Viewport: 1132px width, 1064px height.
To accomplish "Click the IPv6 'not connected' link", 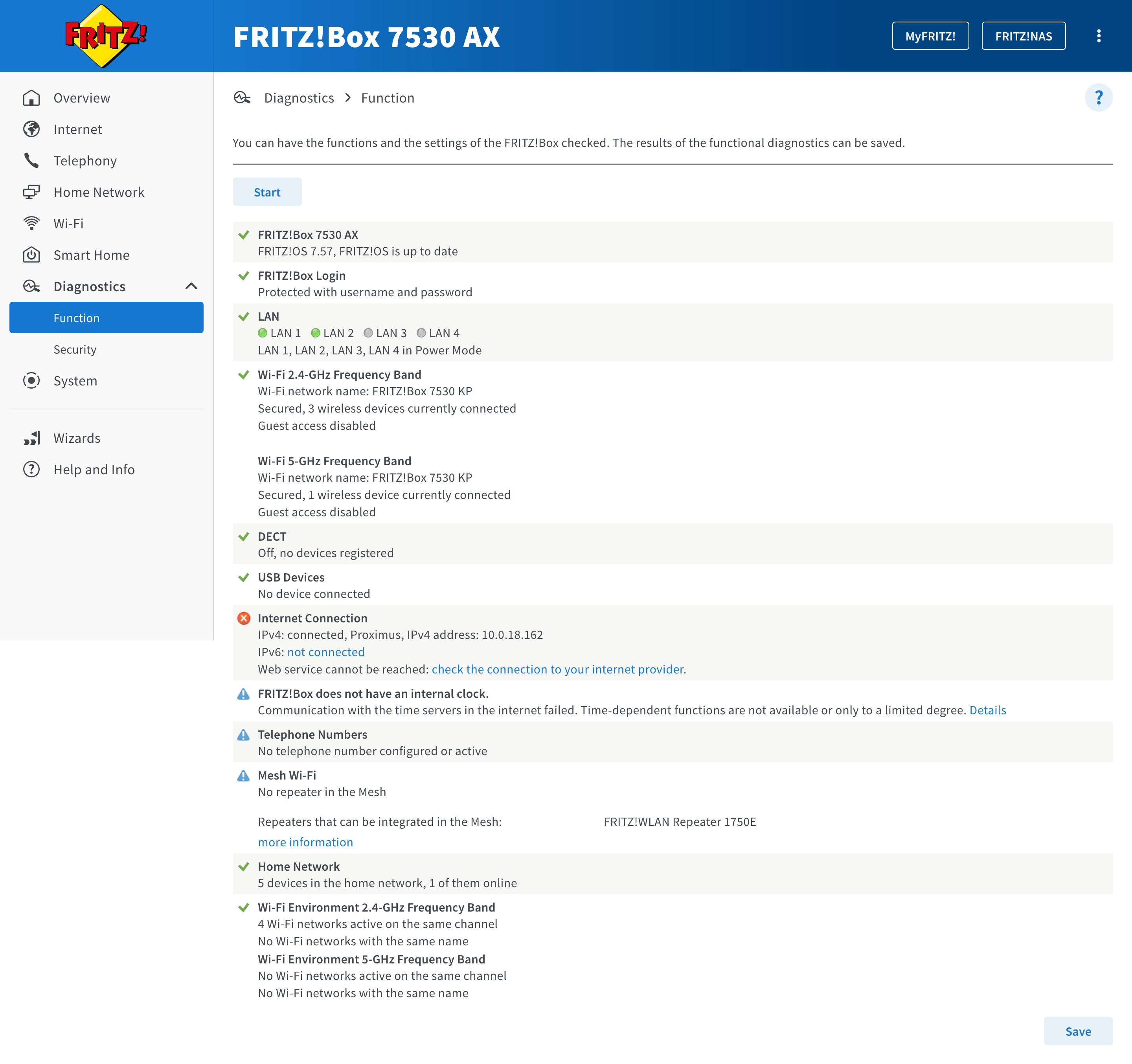I will pos(326,652).
